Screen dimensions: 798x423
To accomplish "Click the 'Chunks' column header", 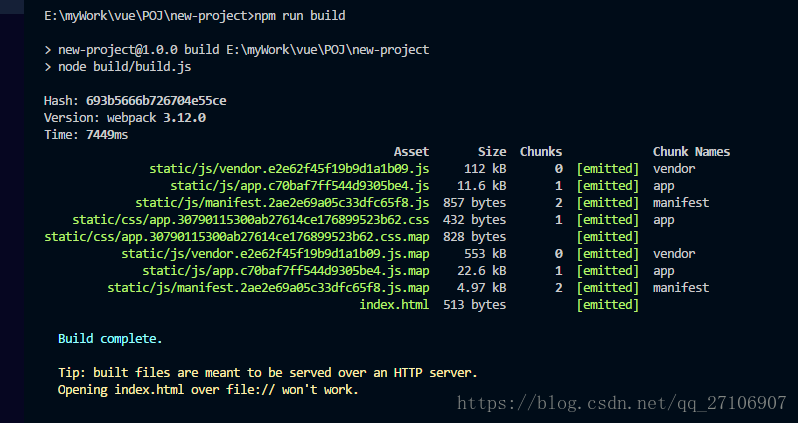I will pyautogui.click(x=541, y=152).
